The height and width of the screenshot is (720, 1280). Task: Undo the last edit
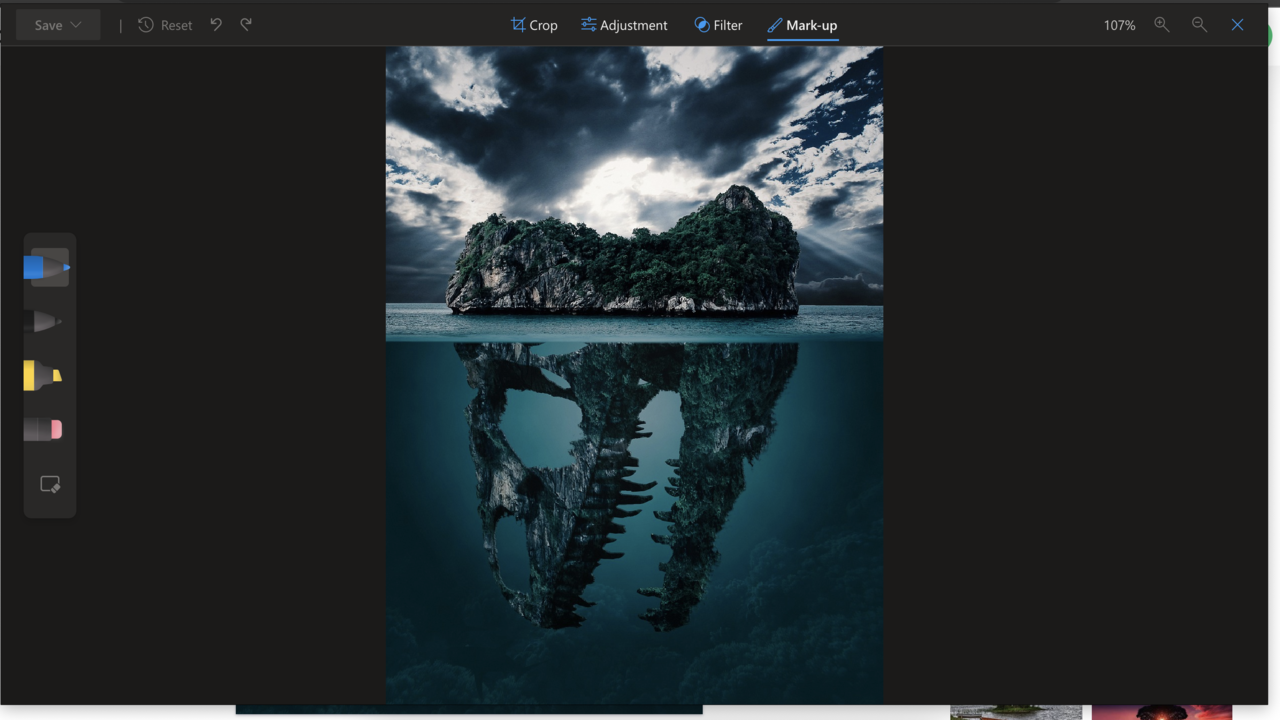pos(216,24)
